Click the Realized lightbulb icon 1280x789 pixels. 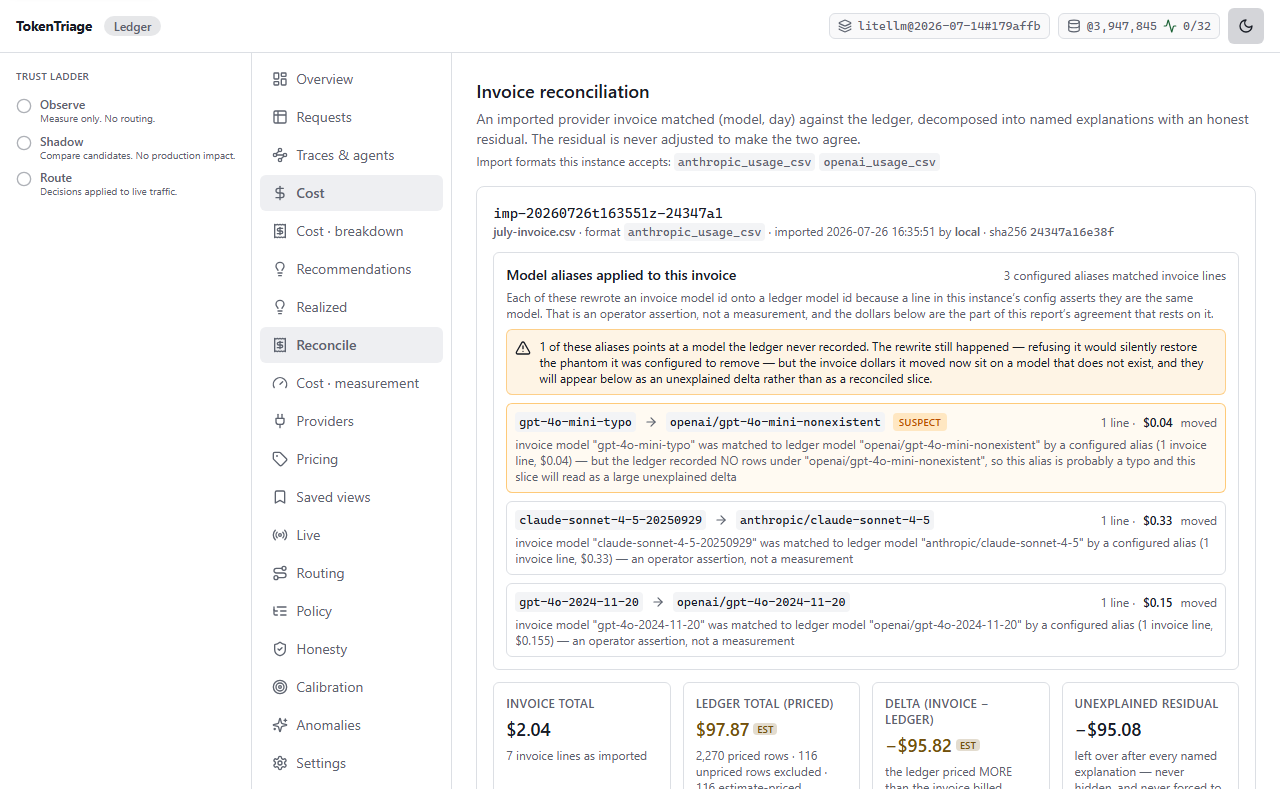(x=280, y=307)
